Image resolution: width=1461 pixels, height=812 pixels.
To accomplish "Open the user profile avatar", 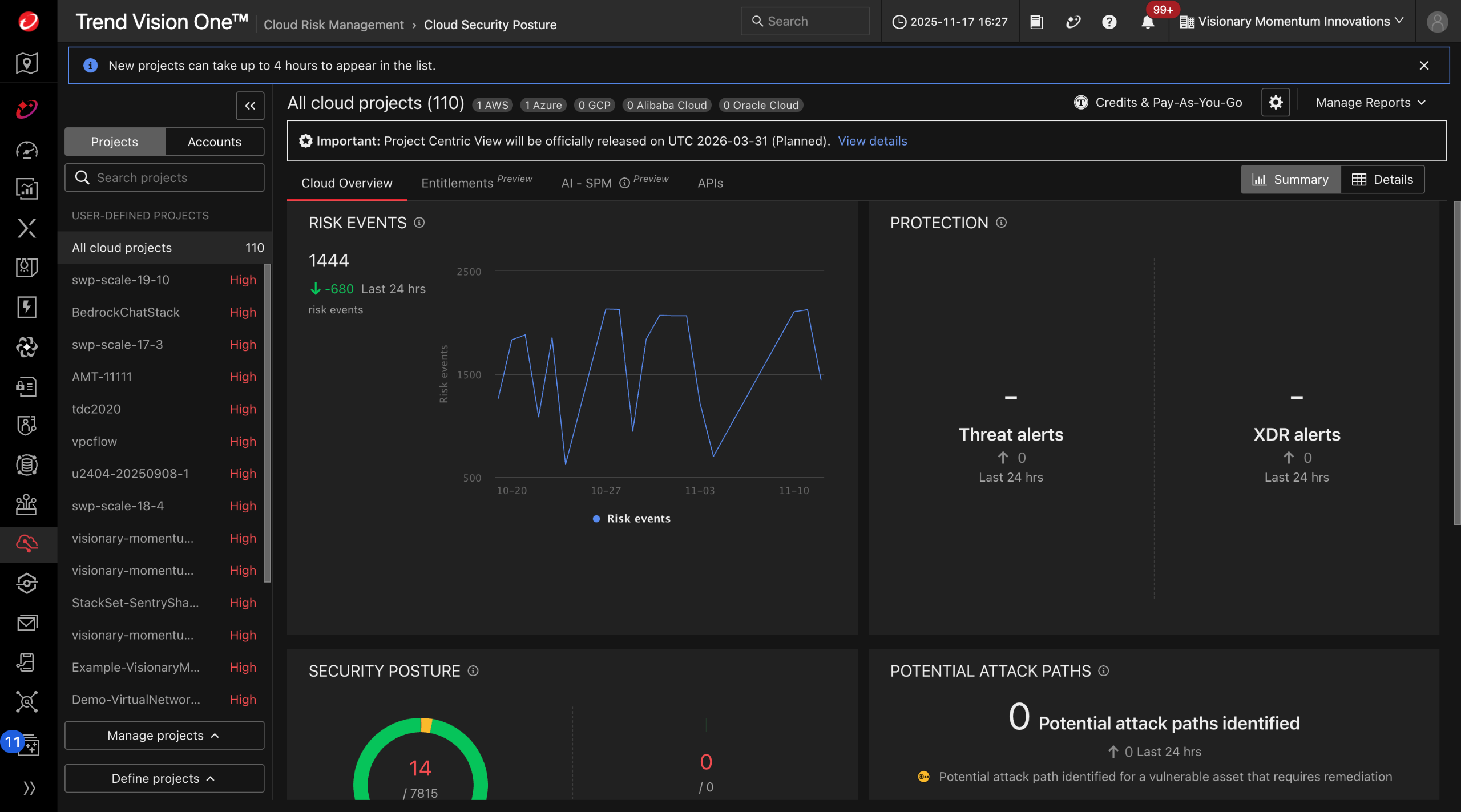I will point(1437,22).
